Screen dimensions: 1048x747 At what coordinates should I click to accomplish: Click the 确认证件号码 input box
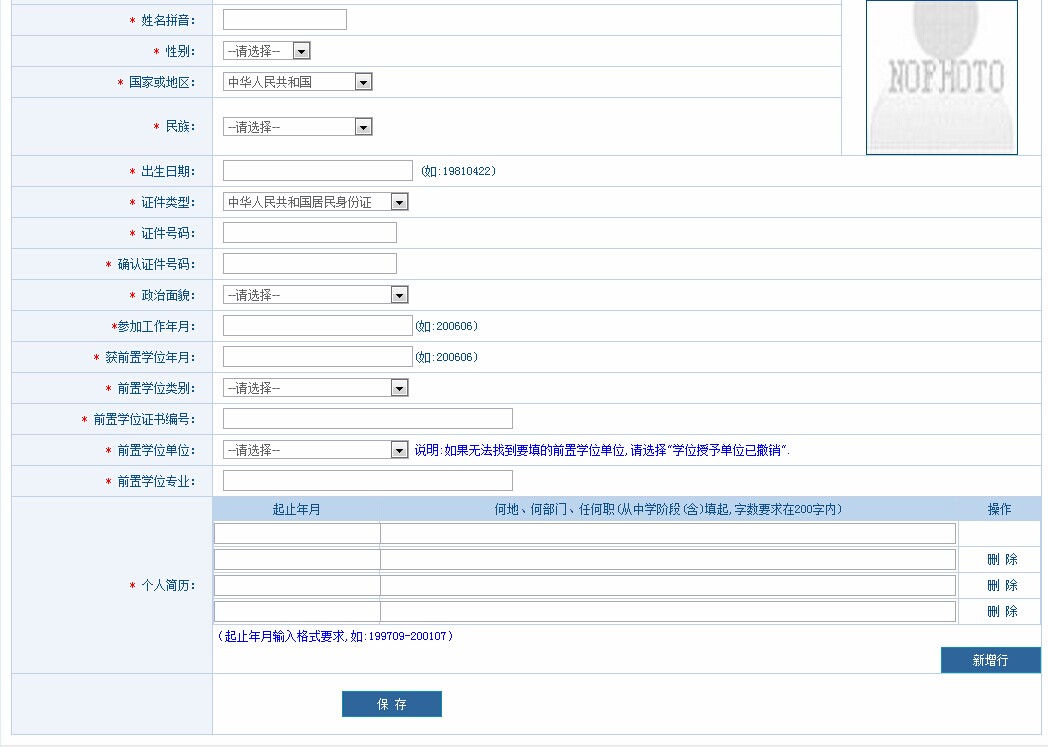pyautogui.click(x=309, y=264)
